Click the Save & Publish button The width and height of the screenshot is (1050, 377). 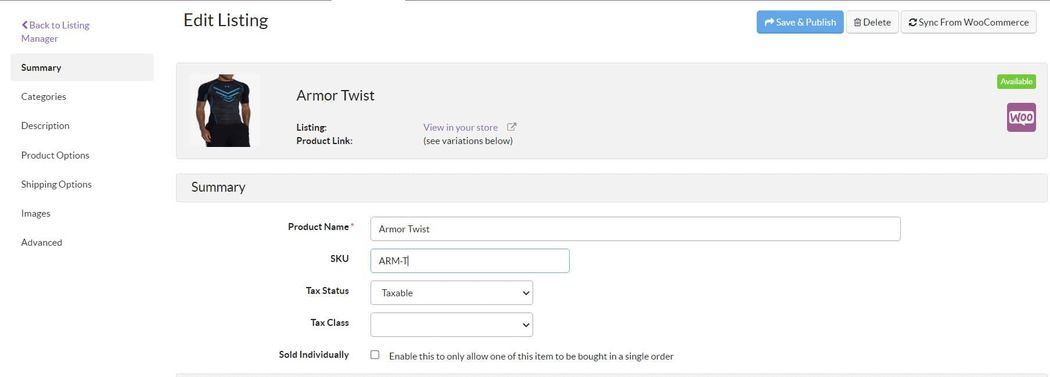click(x=800, y=22)
